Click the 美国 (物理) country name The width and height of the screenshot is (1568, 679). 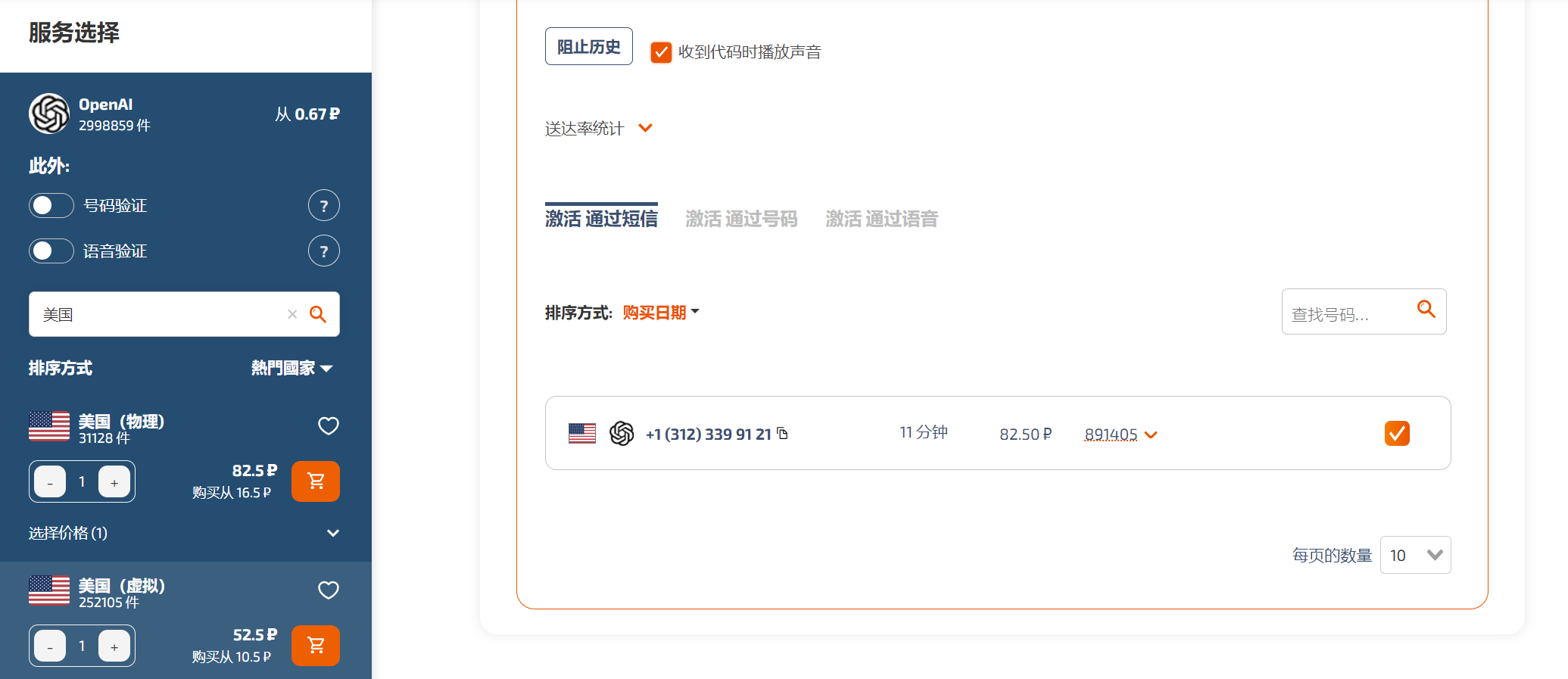click(121, 421)
